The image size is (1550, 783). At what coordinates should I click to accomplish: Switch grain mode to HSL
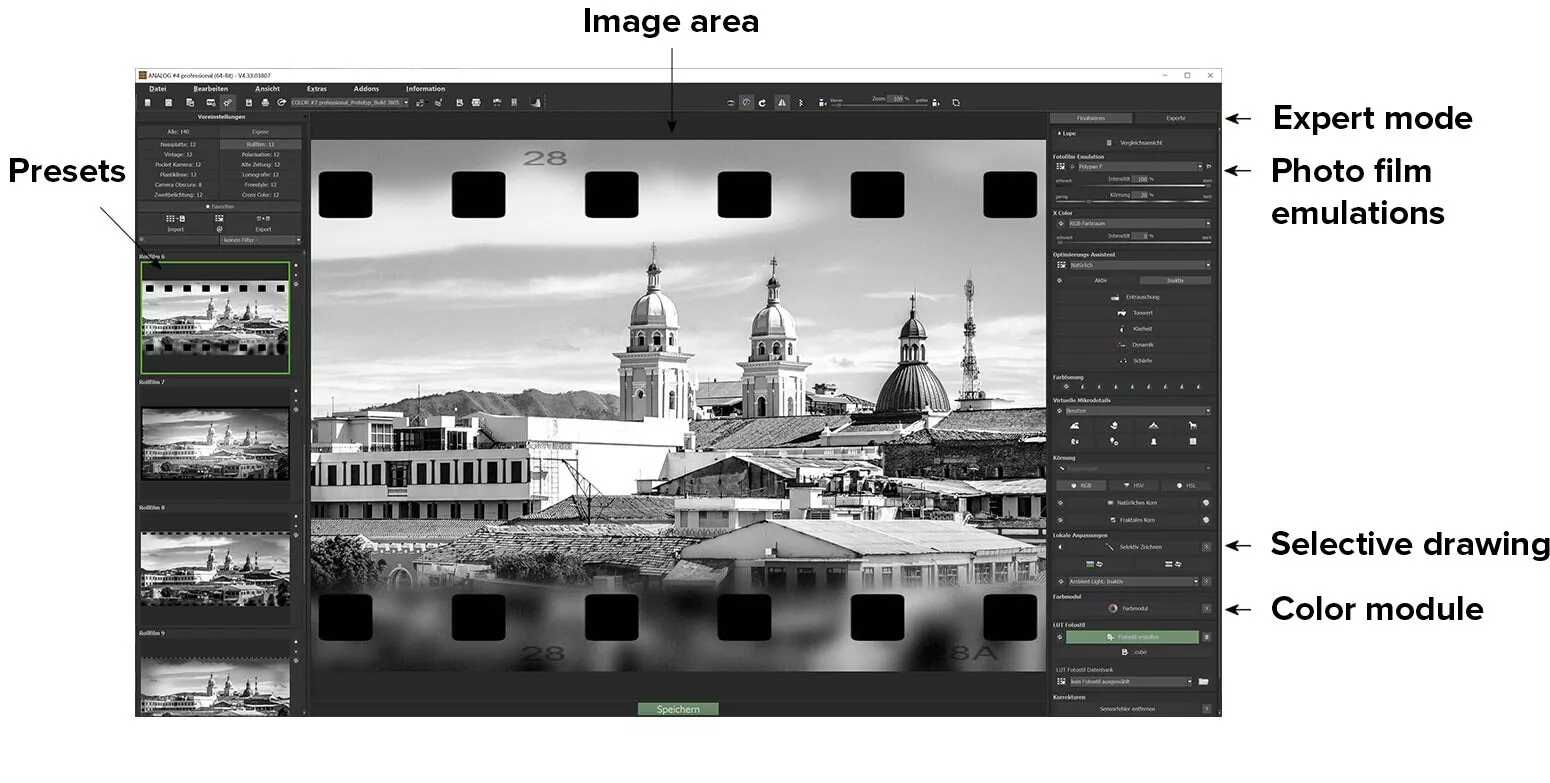pyautogui.click(x=1187, y=485)
